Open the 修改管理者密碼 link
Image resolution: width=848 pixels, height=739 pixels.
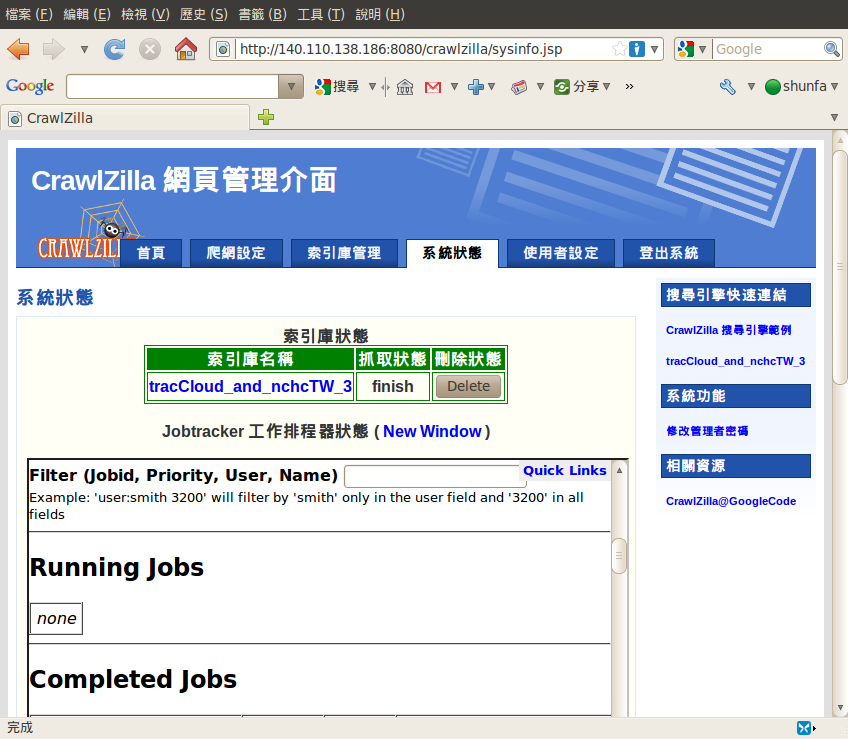coord(707,431)
